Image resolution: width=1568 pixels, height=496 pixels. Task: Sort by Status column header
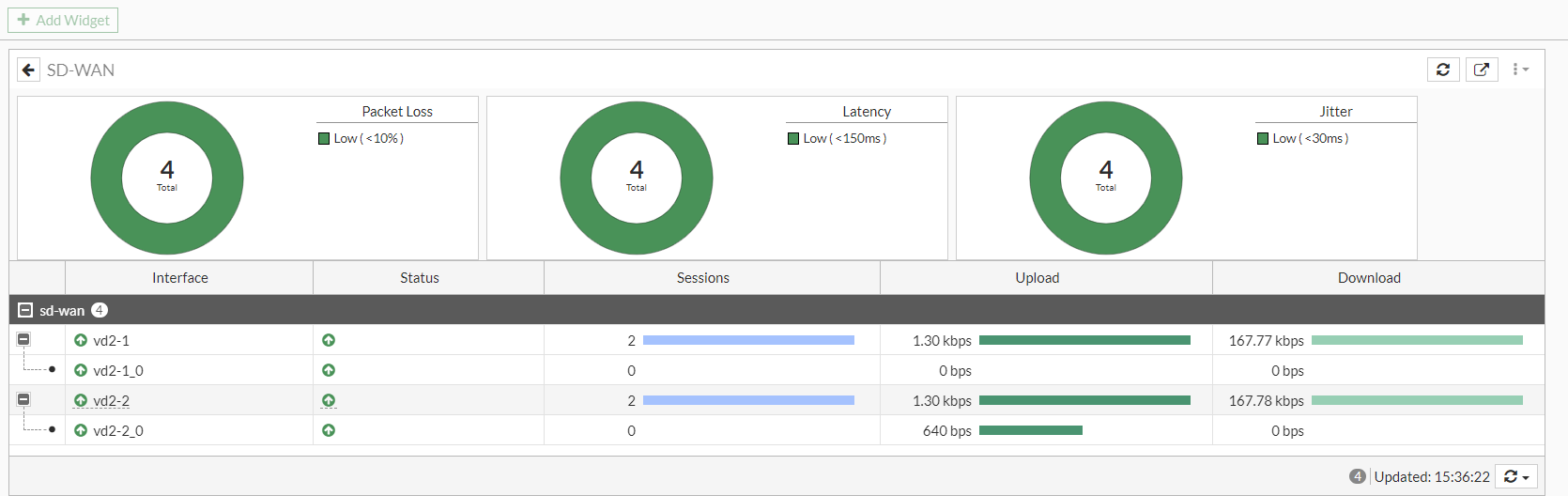[x=429, y=278]
